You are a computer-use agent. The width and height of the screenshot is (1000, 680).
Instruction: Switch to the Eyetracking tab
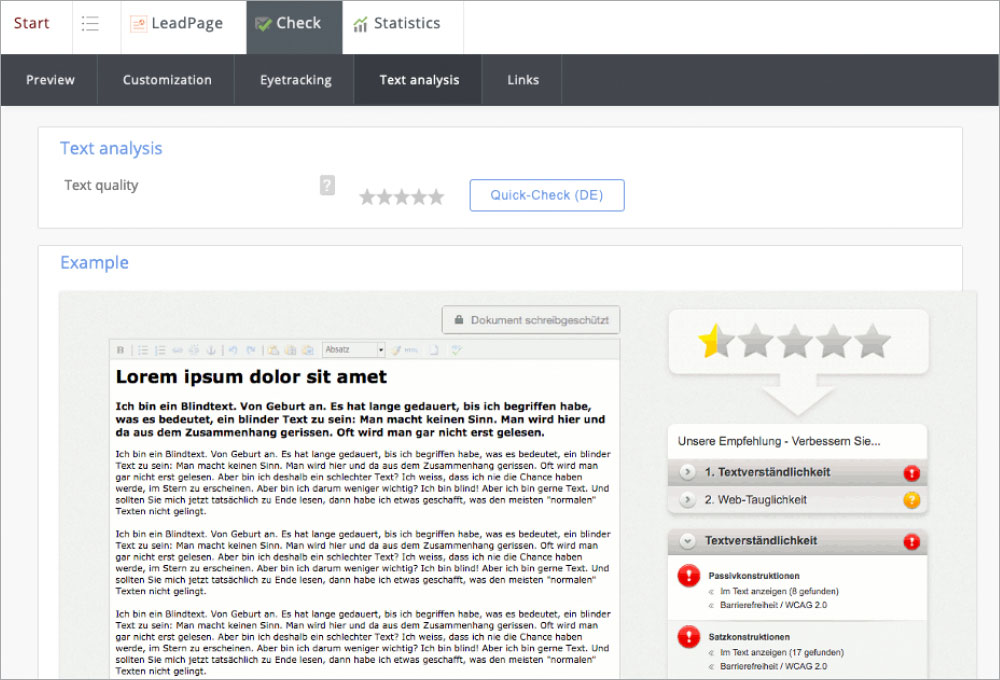pyautogui.click(x=295, y=80)
